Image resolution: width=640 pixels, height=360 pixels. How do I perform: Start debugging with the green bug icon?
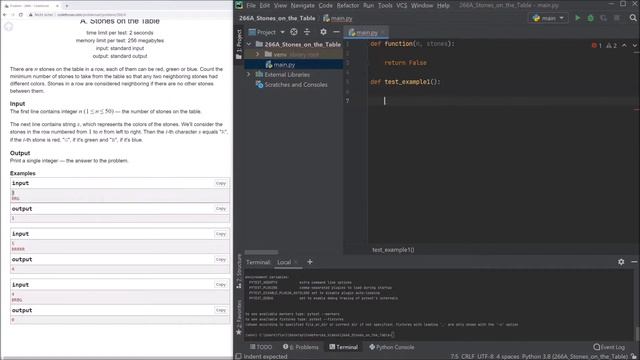(x=591, y=18)
